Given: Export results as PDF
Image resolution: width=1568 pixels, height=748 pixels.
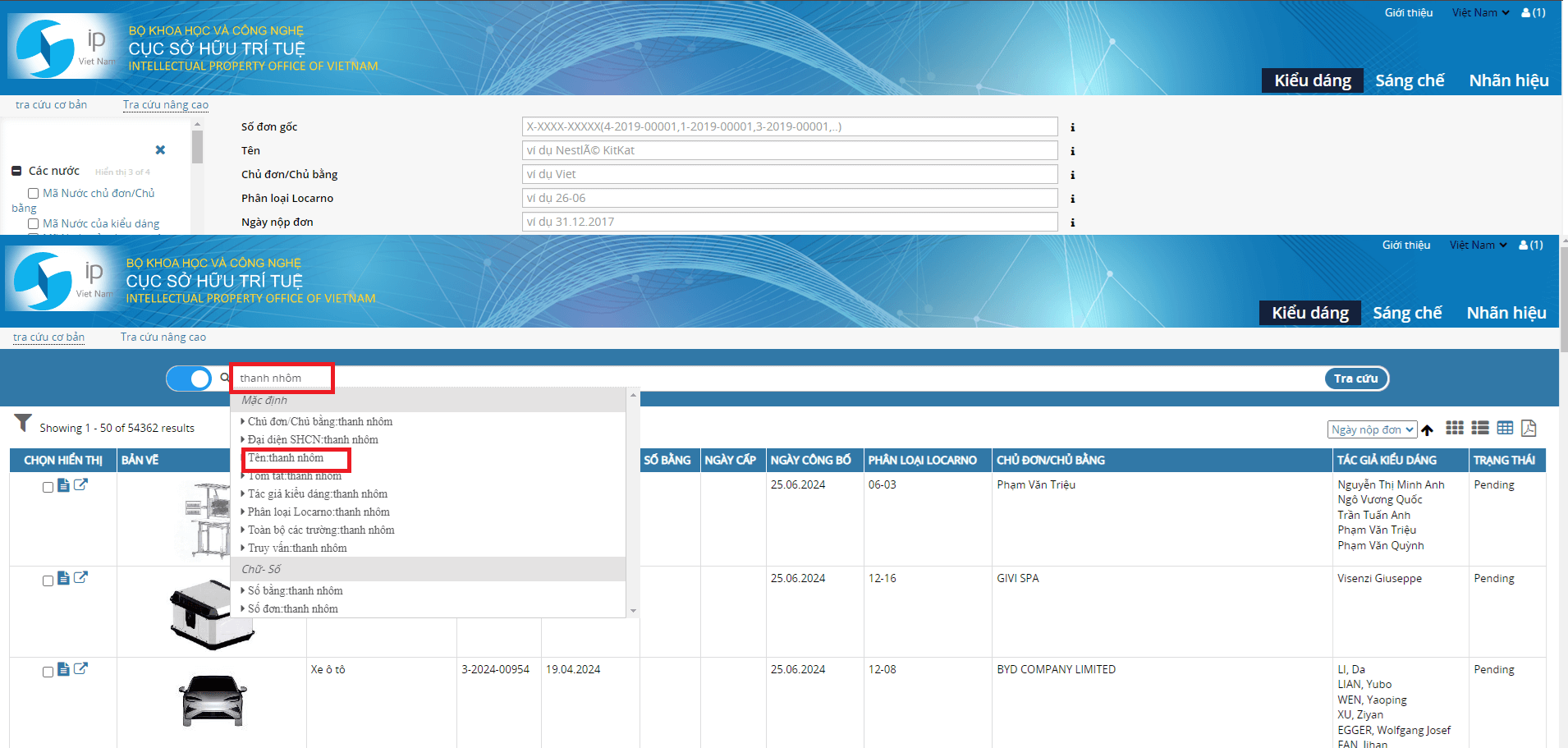Looking at the screenshot, I should tap(1529, 428).
